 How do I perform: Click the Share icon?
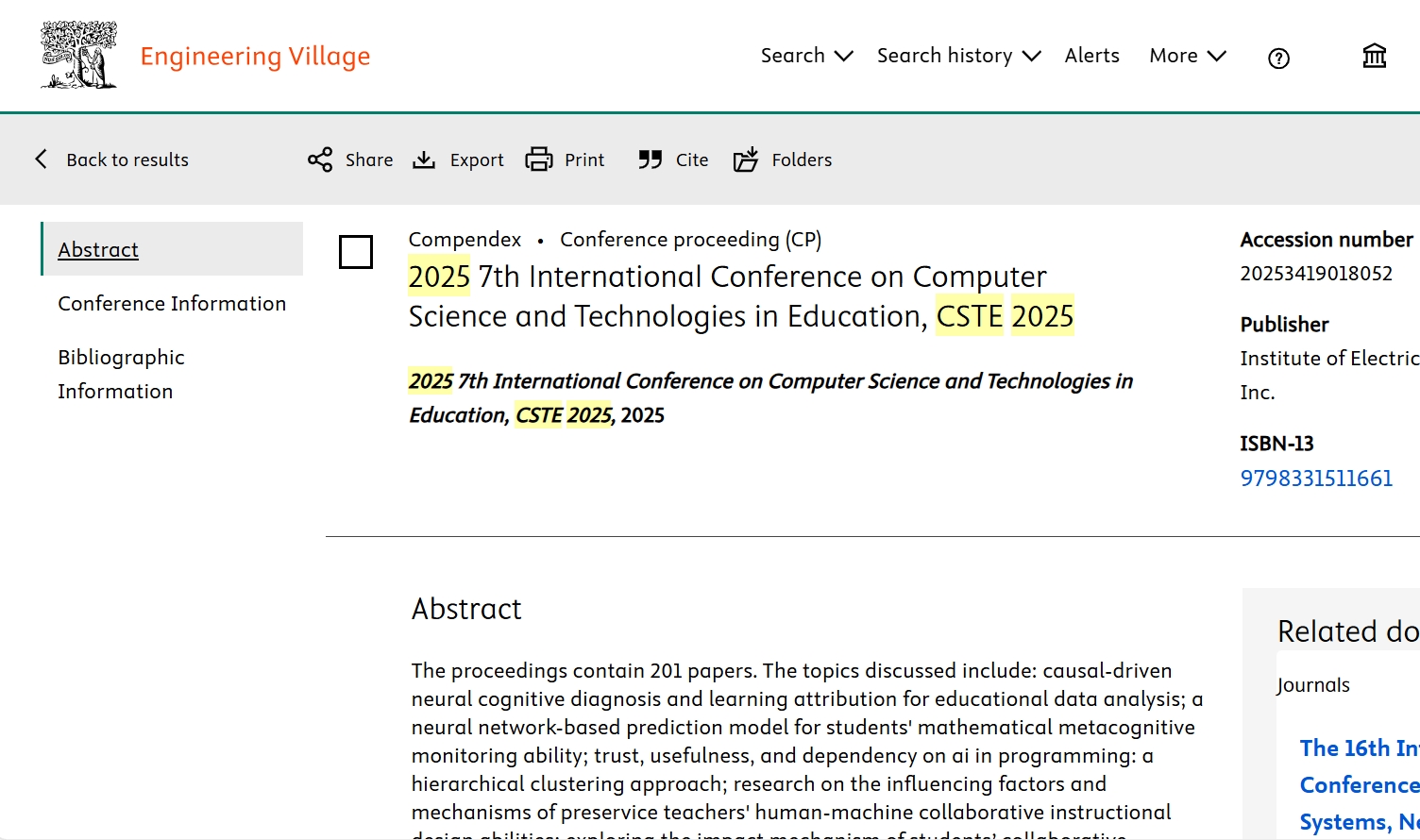(320, 160)
